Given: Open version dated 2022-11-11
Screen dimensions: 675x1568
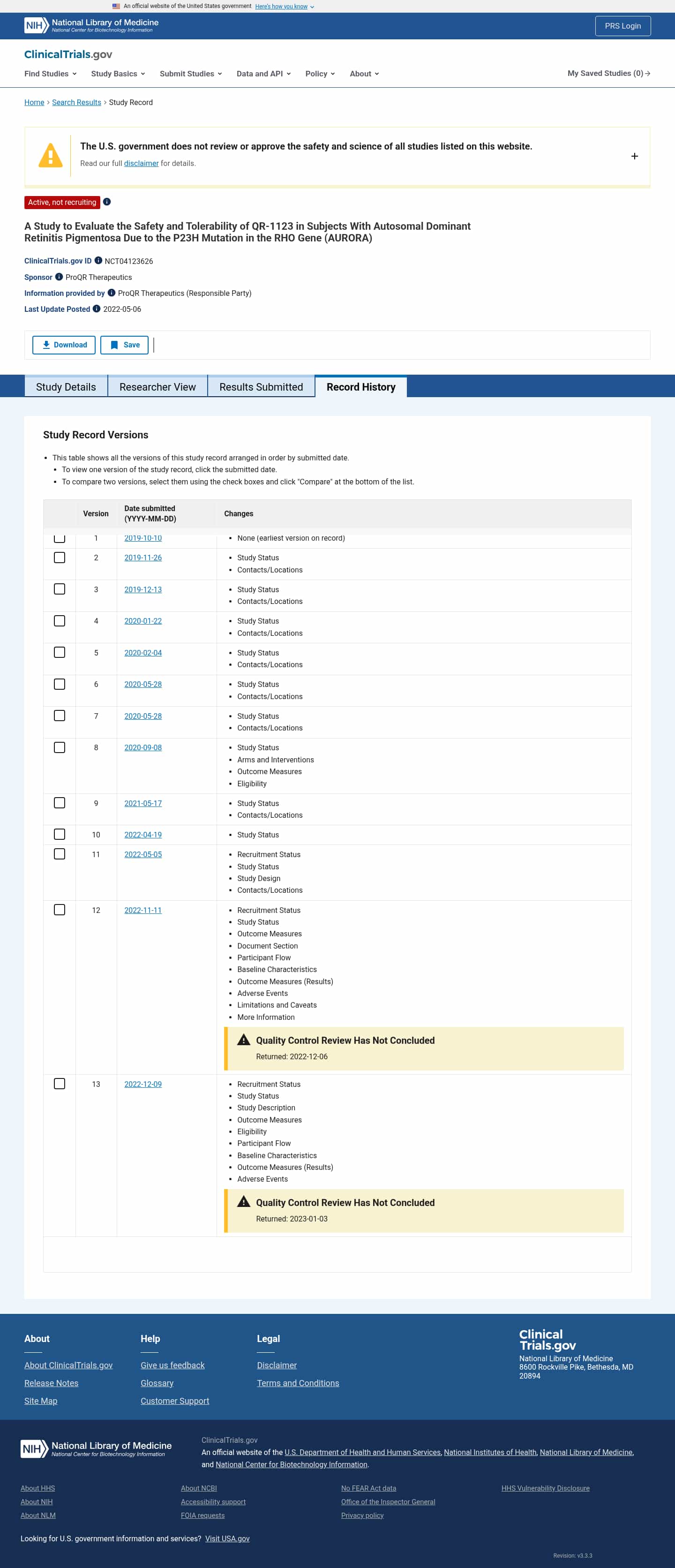Looking at the screenshot, I should tap(143, 911).
